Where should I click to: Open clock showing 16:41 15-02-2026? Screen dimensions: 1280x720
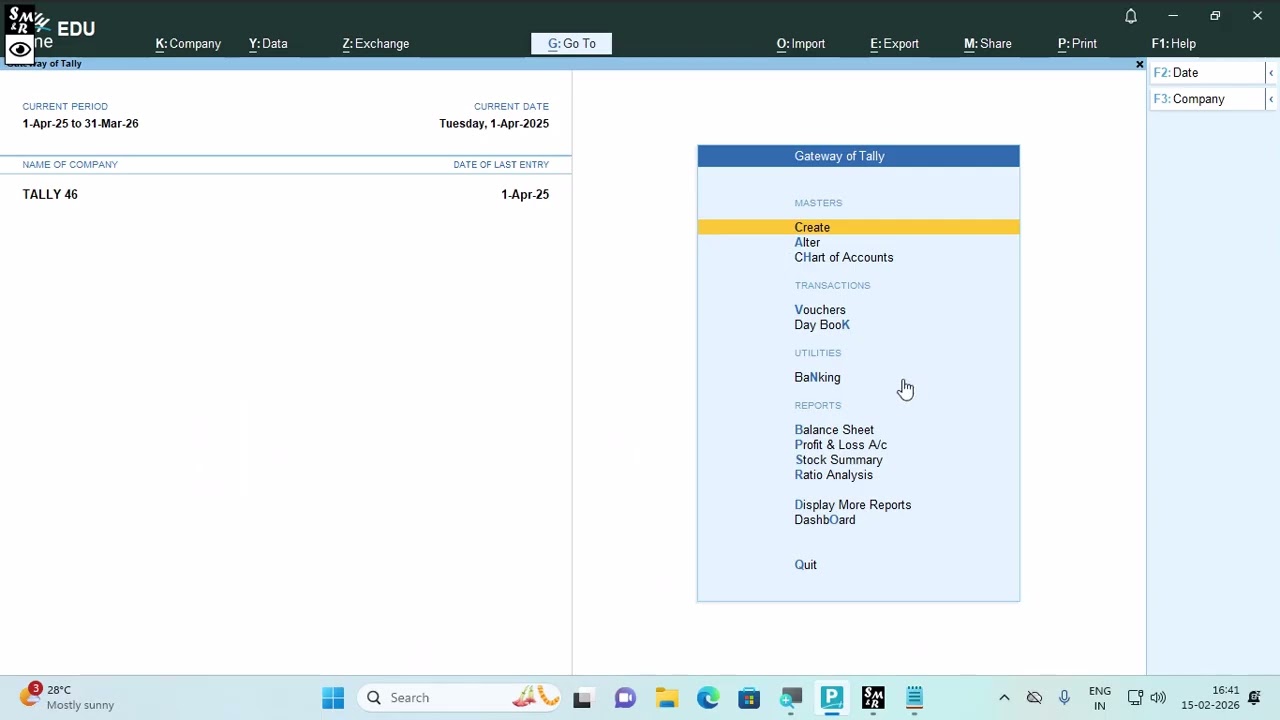[x=1210, y=698]
